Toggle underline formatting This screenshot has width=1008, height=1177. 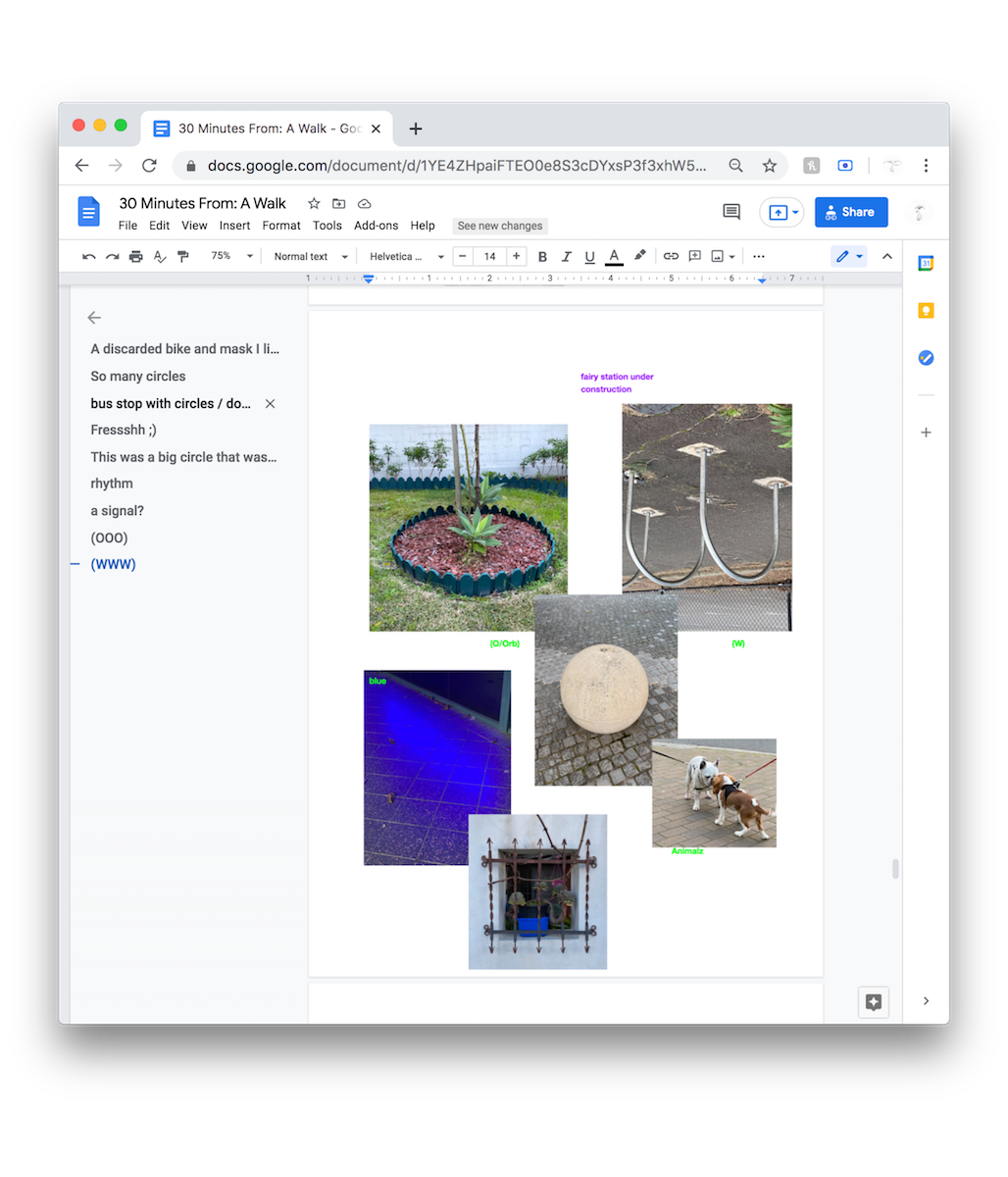click(589, 256)
